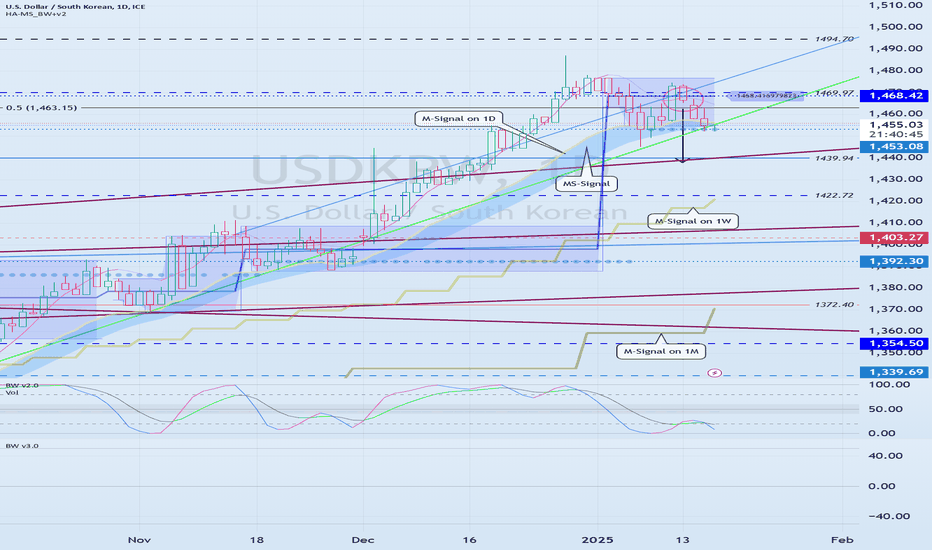Click the 1,370.00 price scale value

[x=895, y=309]
